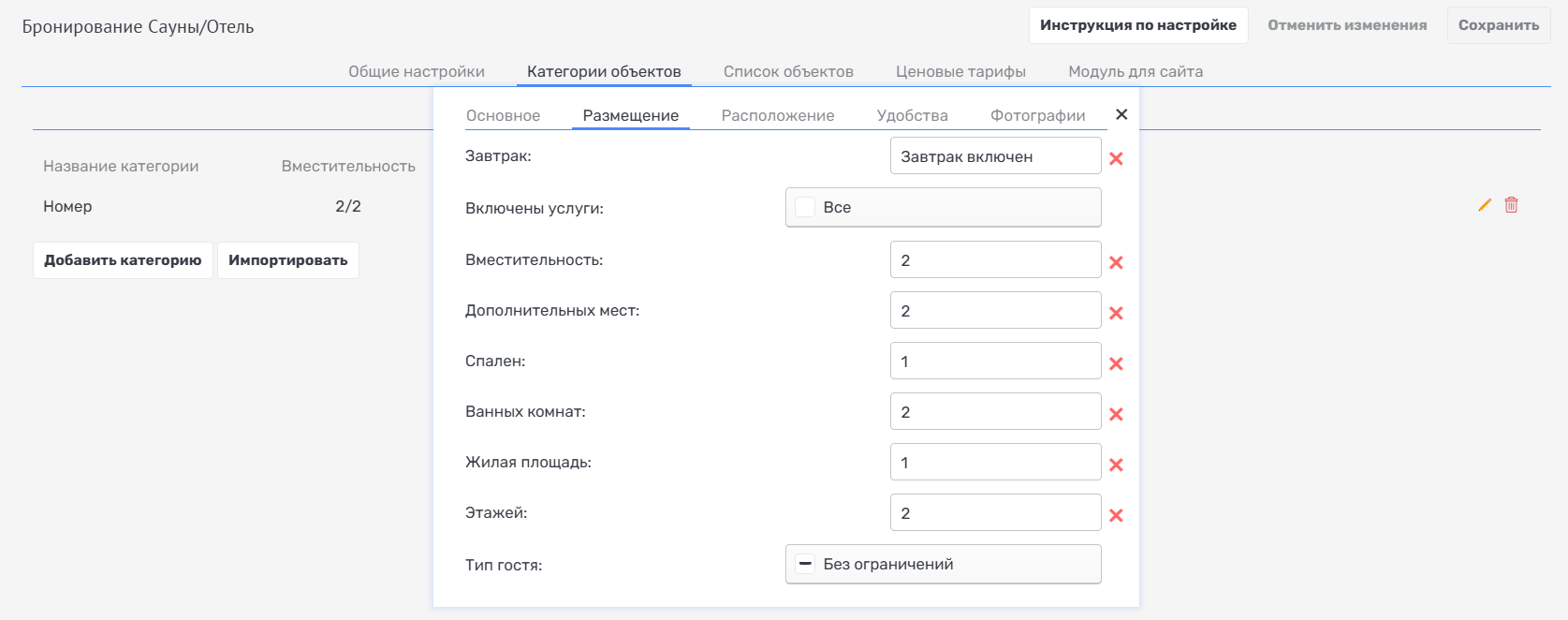Select the Категории объектов tab
Viewport: 1568px width, 620px height.
pyautogui.click(x=604, y=72)
